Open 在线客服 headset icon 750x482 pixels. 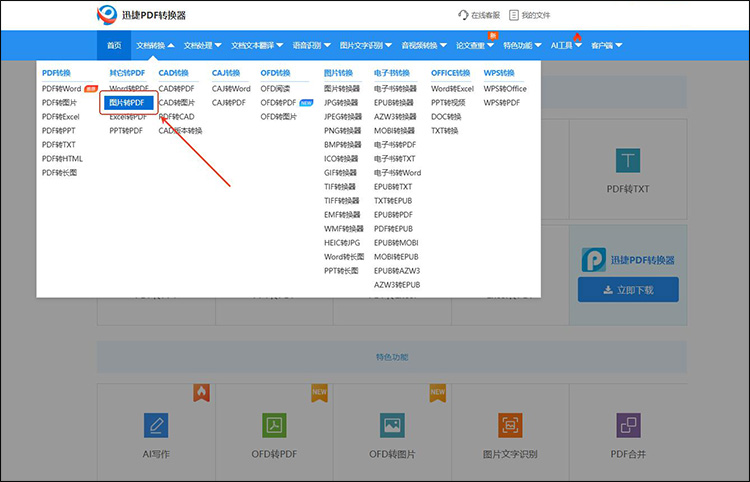click(x=463, y=15)
